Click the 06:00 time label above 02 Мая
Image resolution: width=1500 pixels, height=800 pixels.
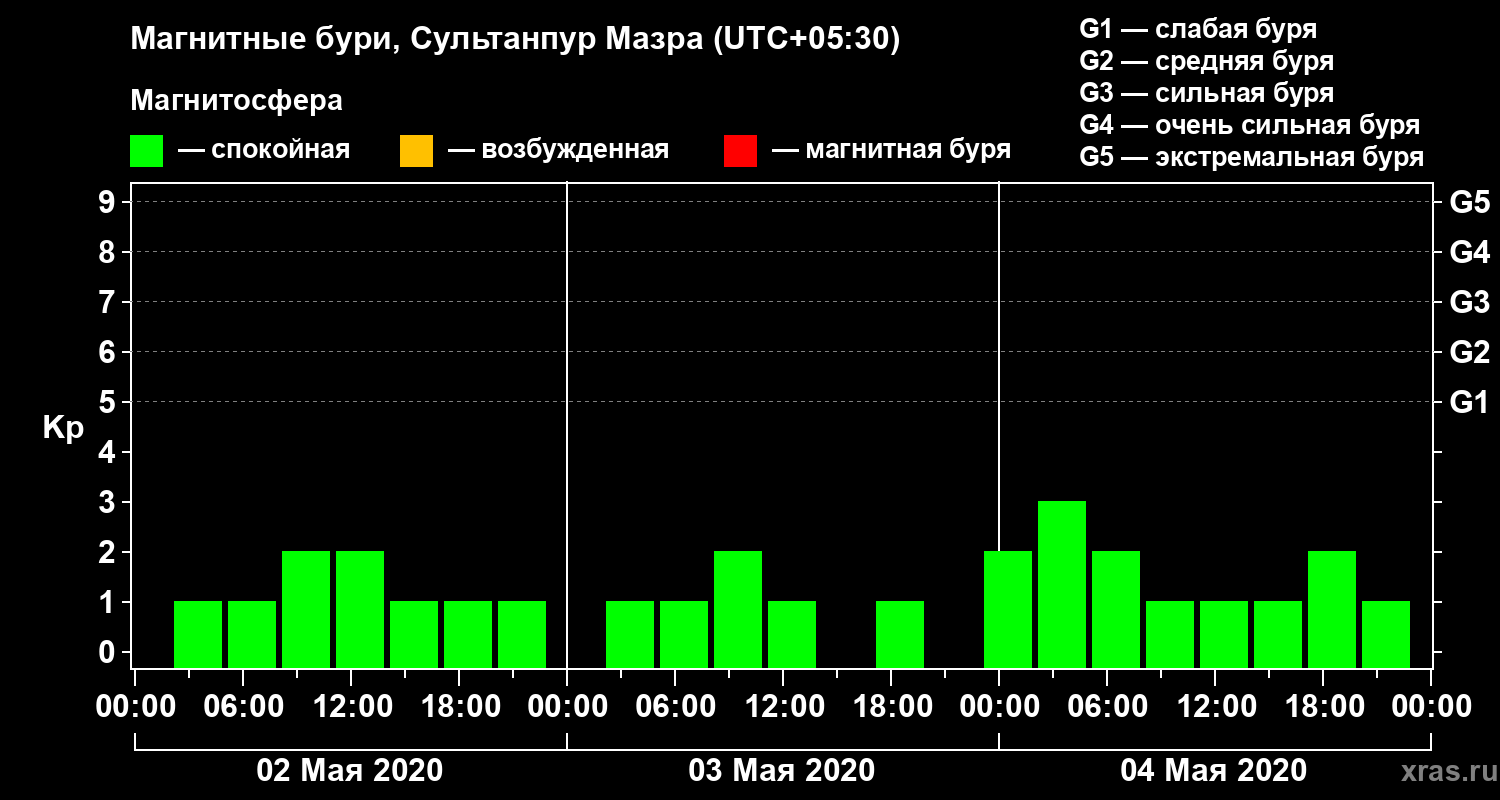(243, 706)
